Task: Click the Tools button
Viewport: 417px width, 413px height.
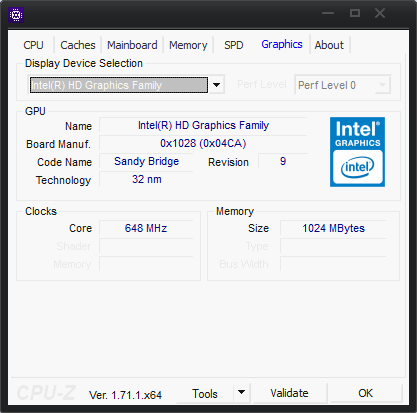Action: pos(205,394)
